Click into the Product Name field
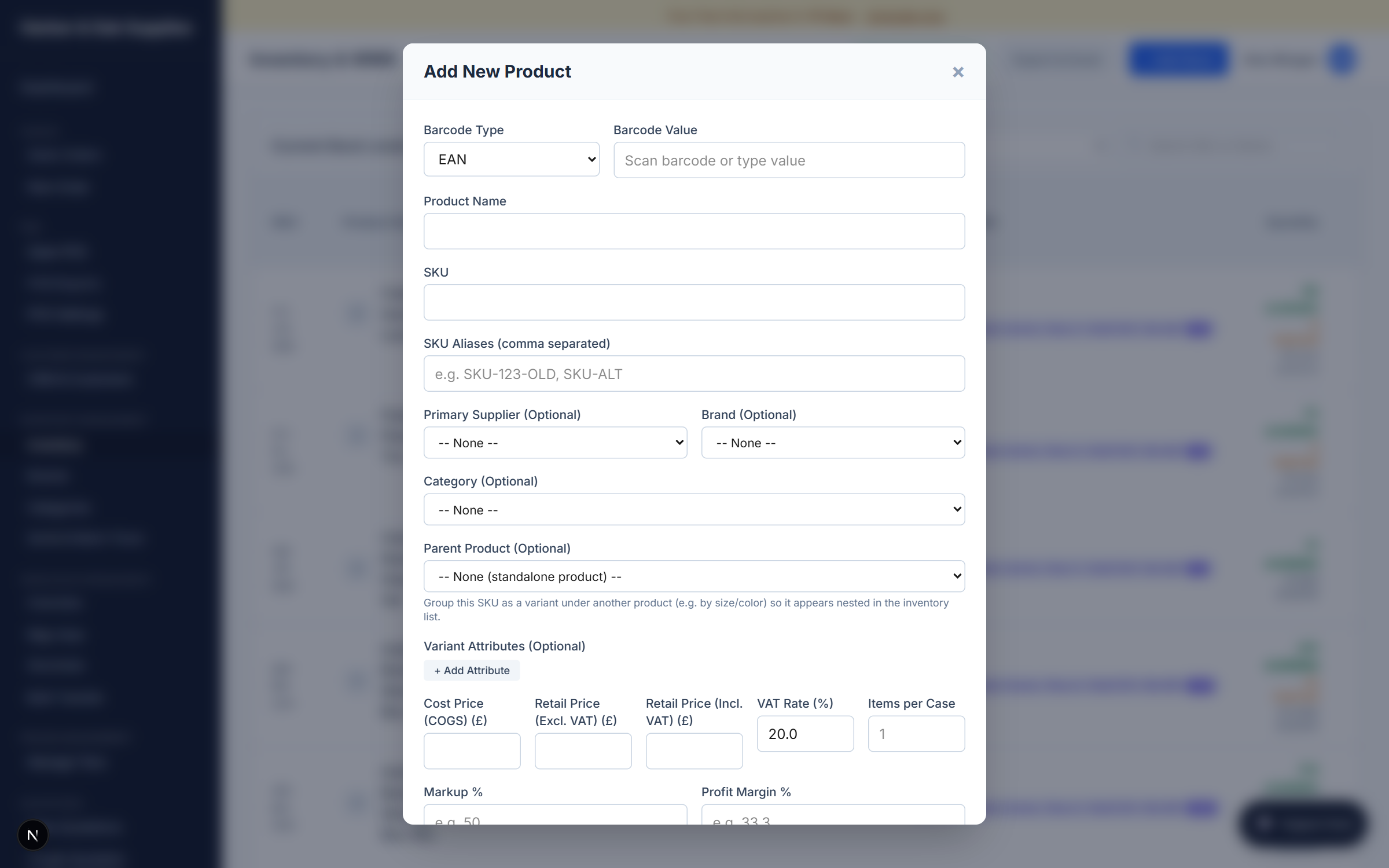 click(694, 231)
